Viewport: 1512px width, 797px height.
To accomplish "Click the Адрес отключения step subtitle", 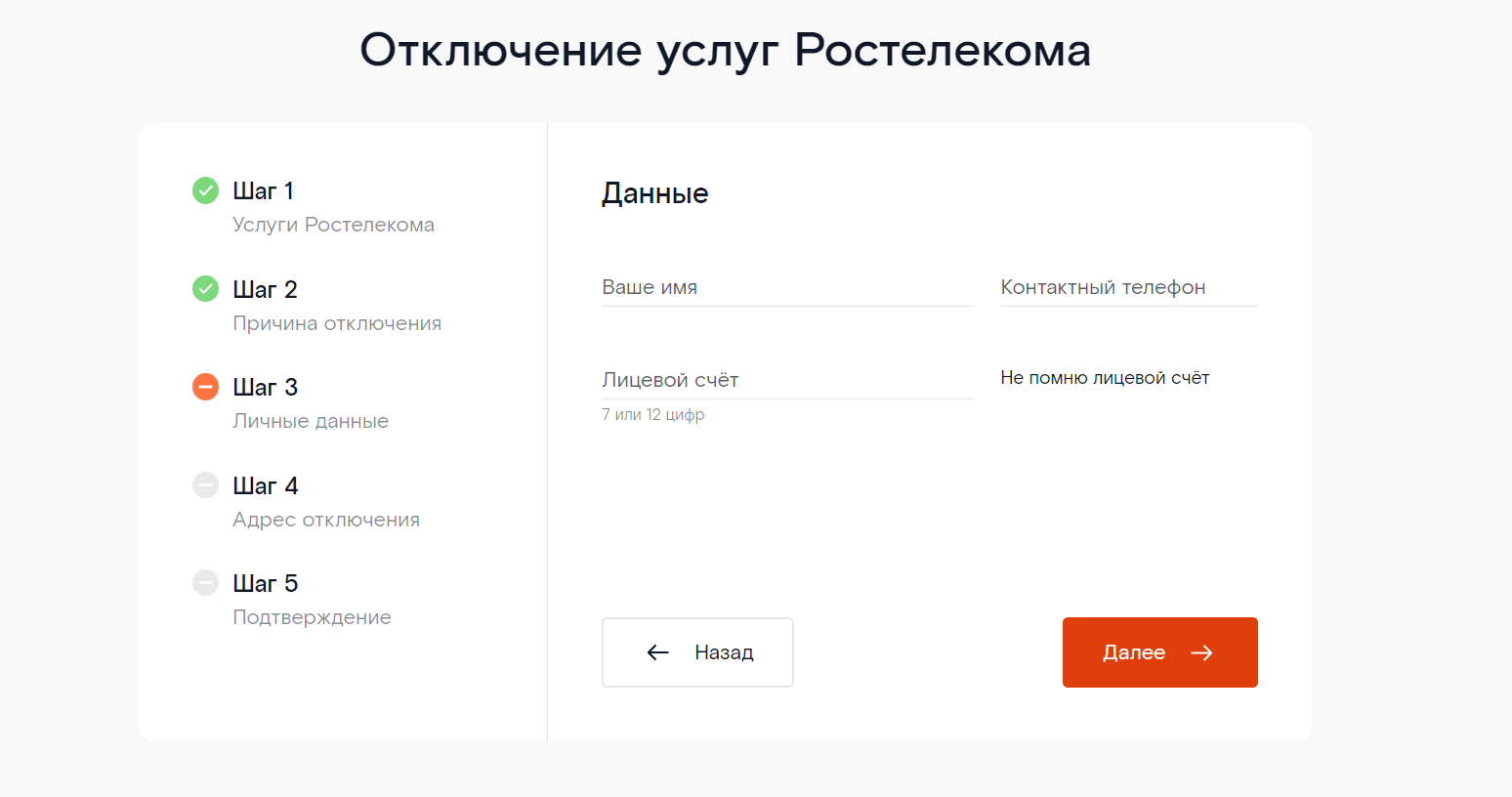I will click(x=326, y=520).
